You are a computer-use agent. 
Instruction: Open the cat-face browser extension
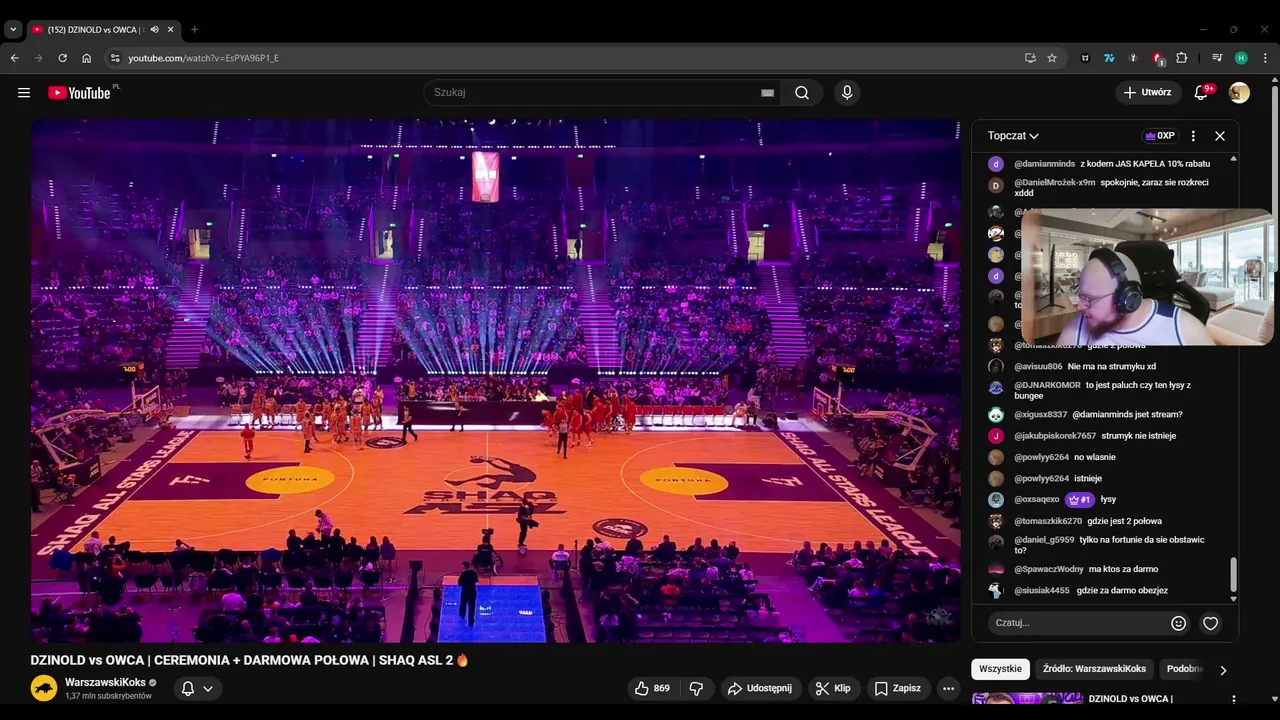click(x=1085, y=58)
